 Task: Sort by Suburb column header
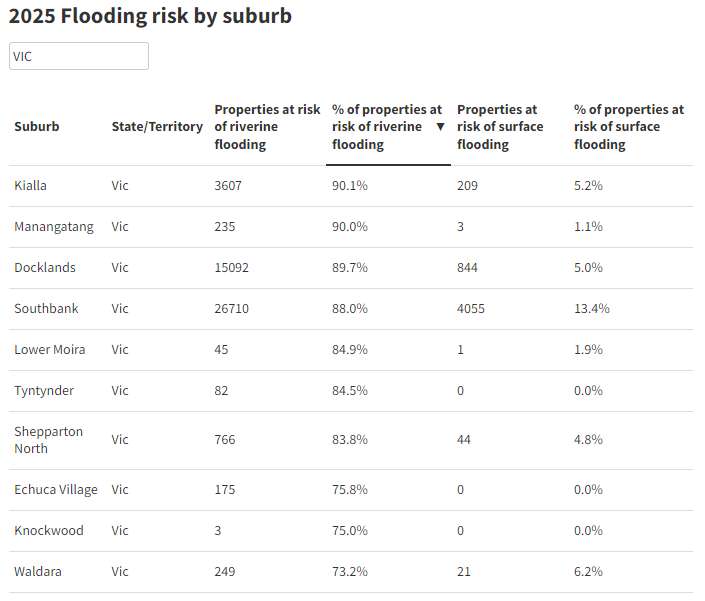pos(37,127)
